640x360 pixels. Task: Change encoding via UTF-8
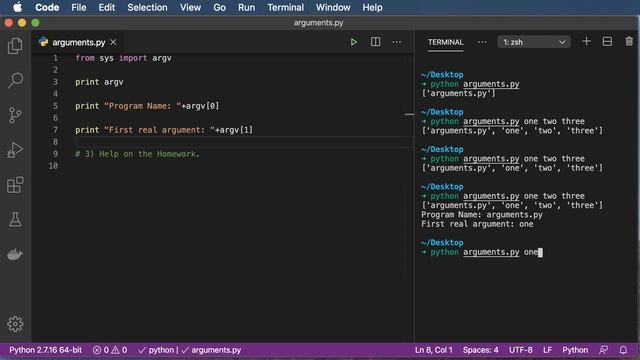[x=520, y=350]
